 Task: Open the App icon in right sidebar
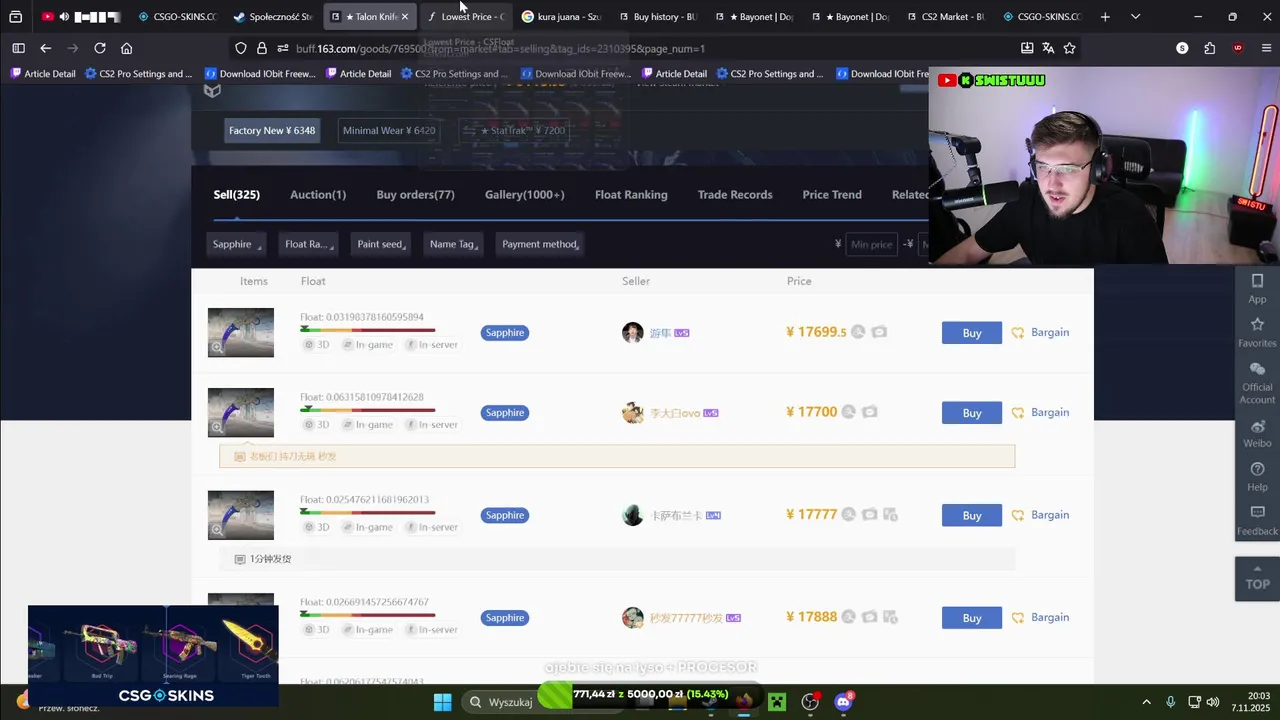click(1257, 288)
